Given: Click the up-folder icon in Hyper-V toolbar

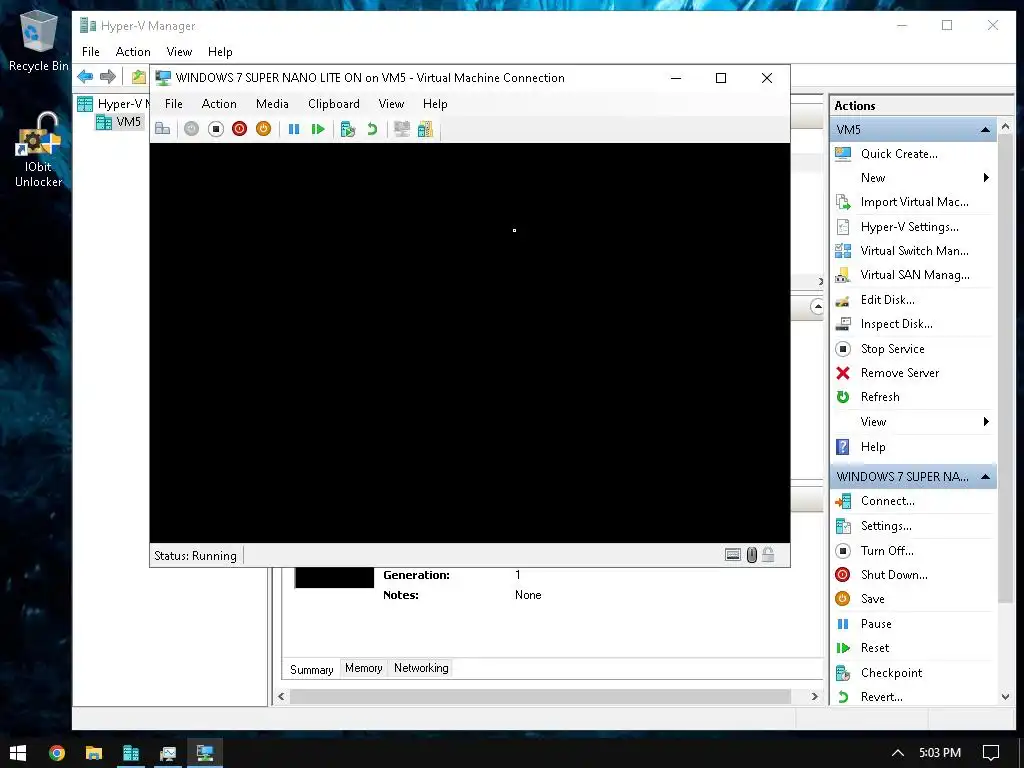Looking at the screenshot, I should 138,76.
